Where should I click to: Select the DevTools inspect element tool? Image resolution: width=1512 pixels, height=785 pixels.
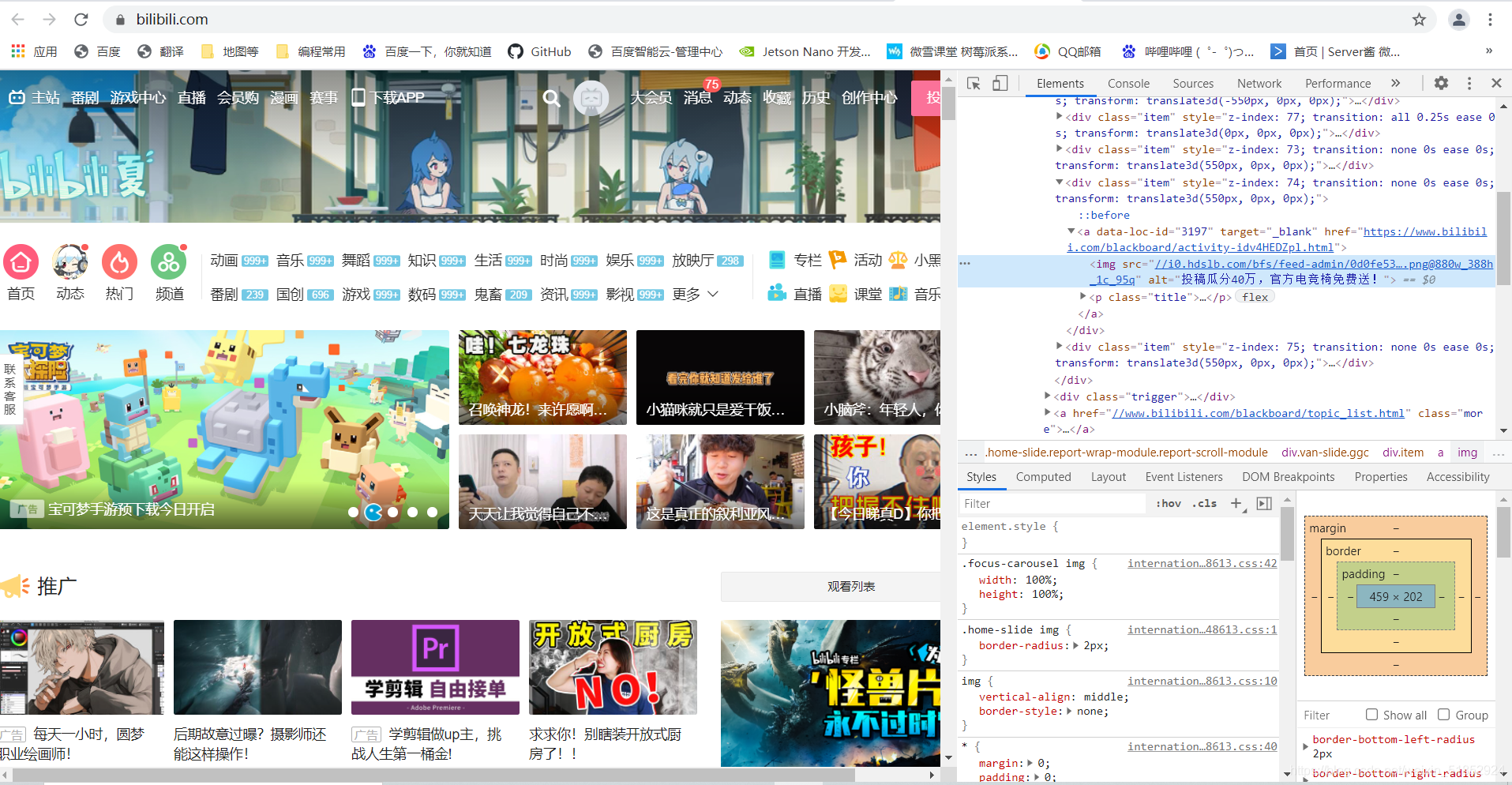pyautogui.click(x=974, y=83)
